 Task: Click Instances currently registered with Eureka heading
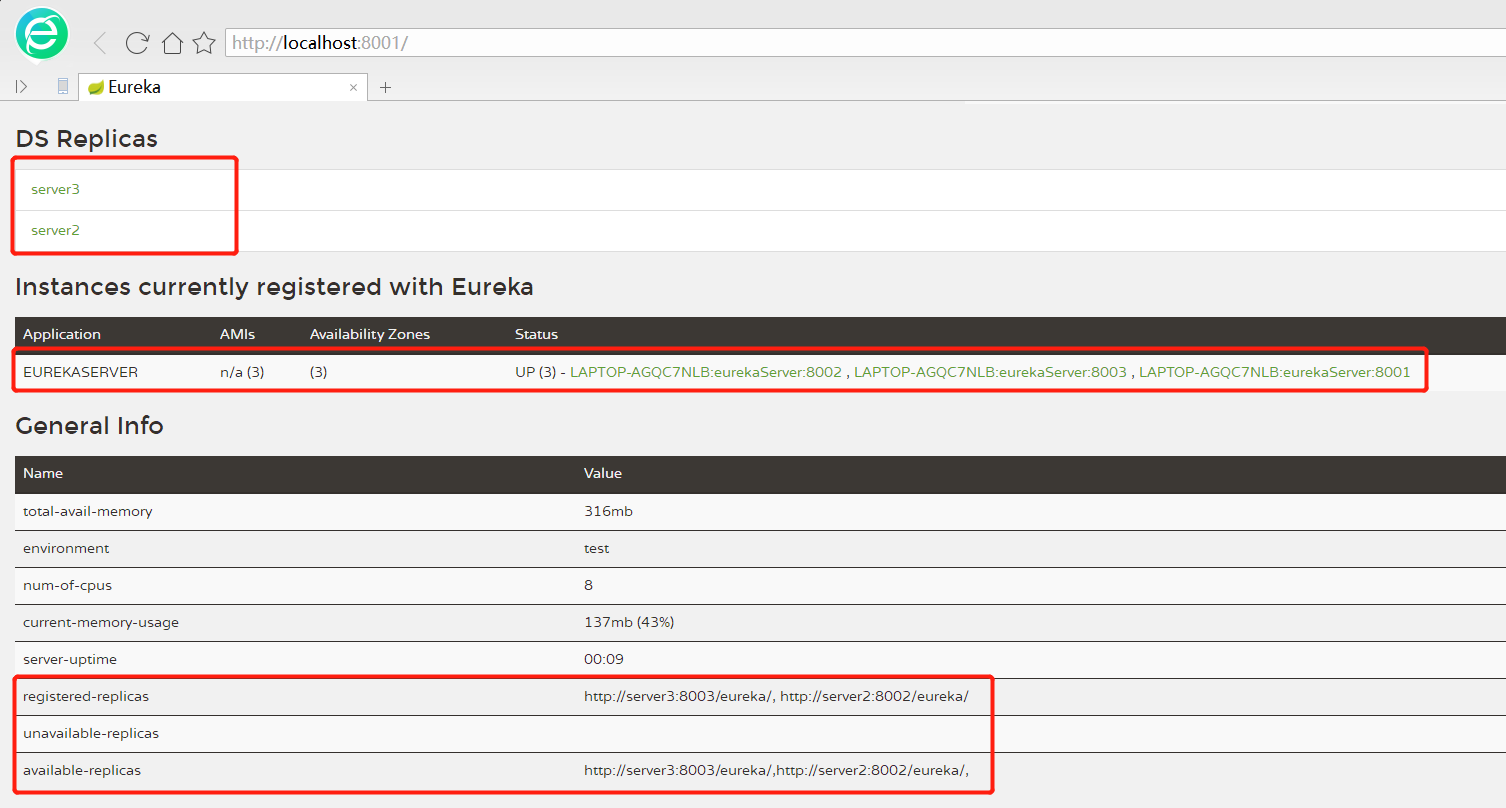point(274,288)
